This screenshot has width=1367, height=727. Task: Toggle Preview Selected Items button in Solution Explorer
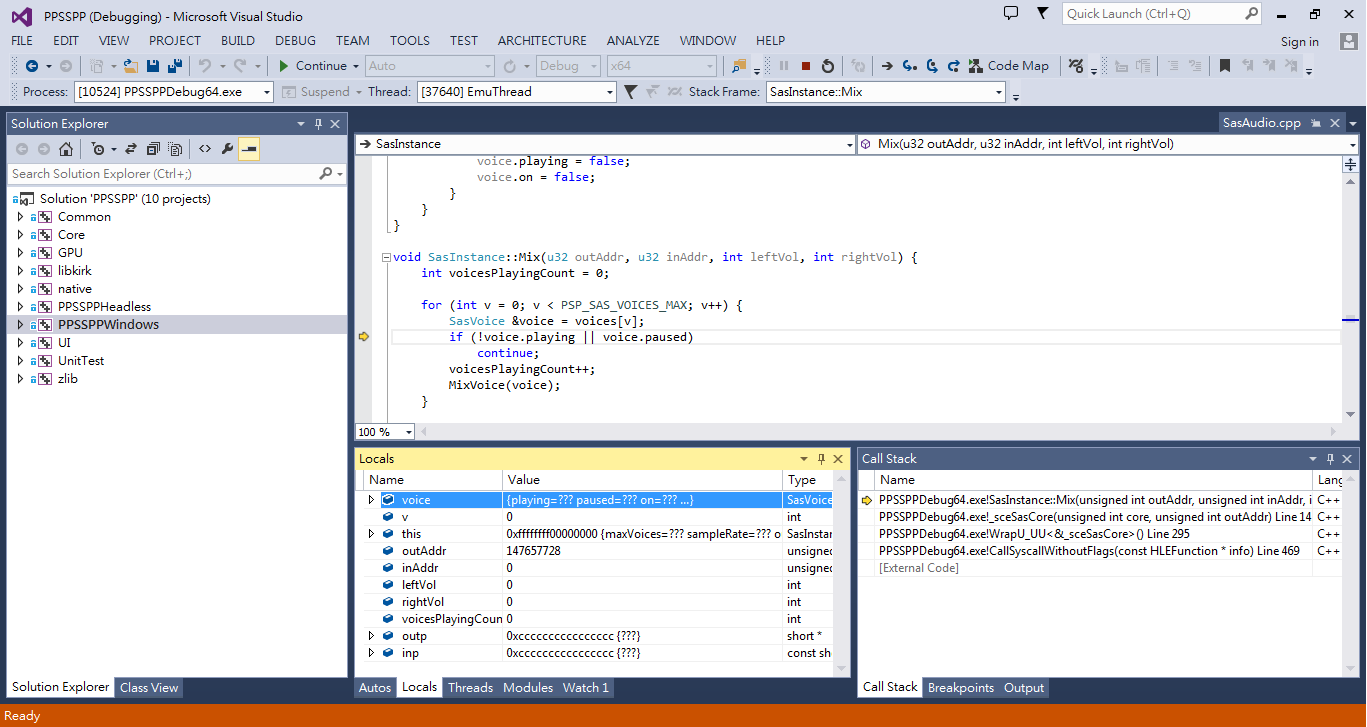point(249,149)
